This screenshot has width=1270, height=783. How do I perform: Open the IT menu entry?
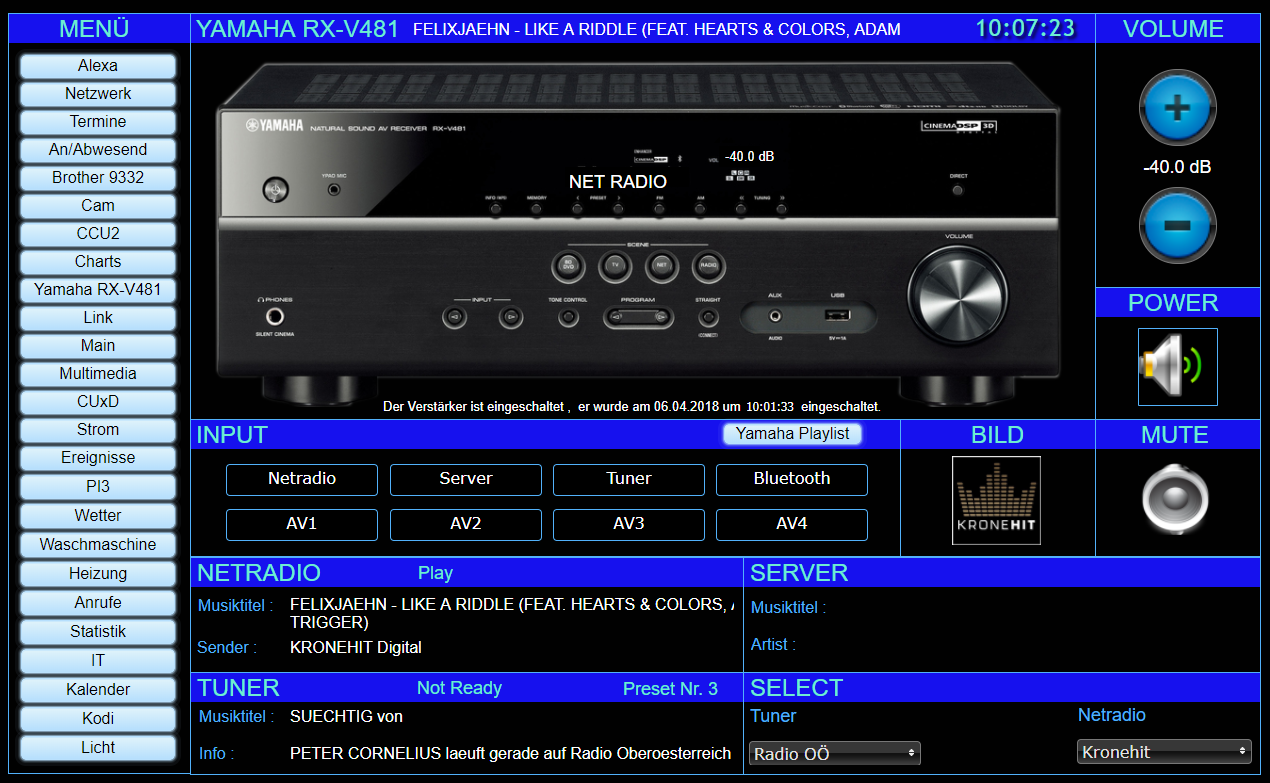[x=98, y=661]
